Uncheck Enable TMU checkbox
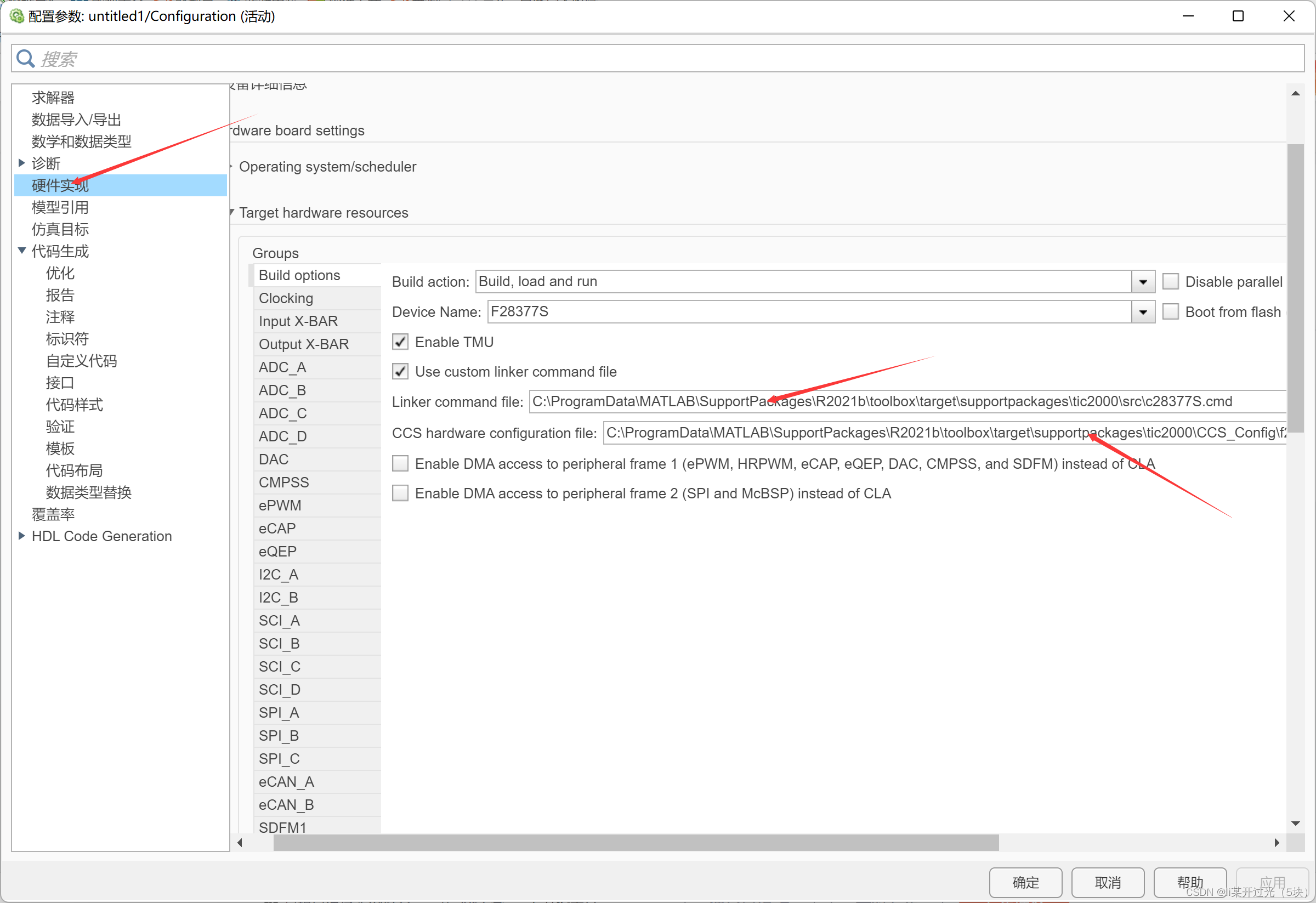The image size is (1316, 903). coord(400,342)
